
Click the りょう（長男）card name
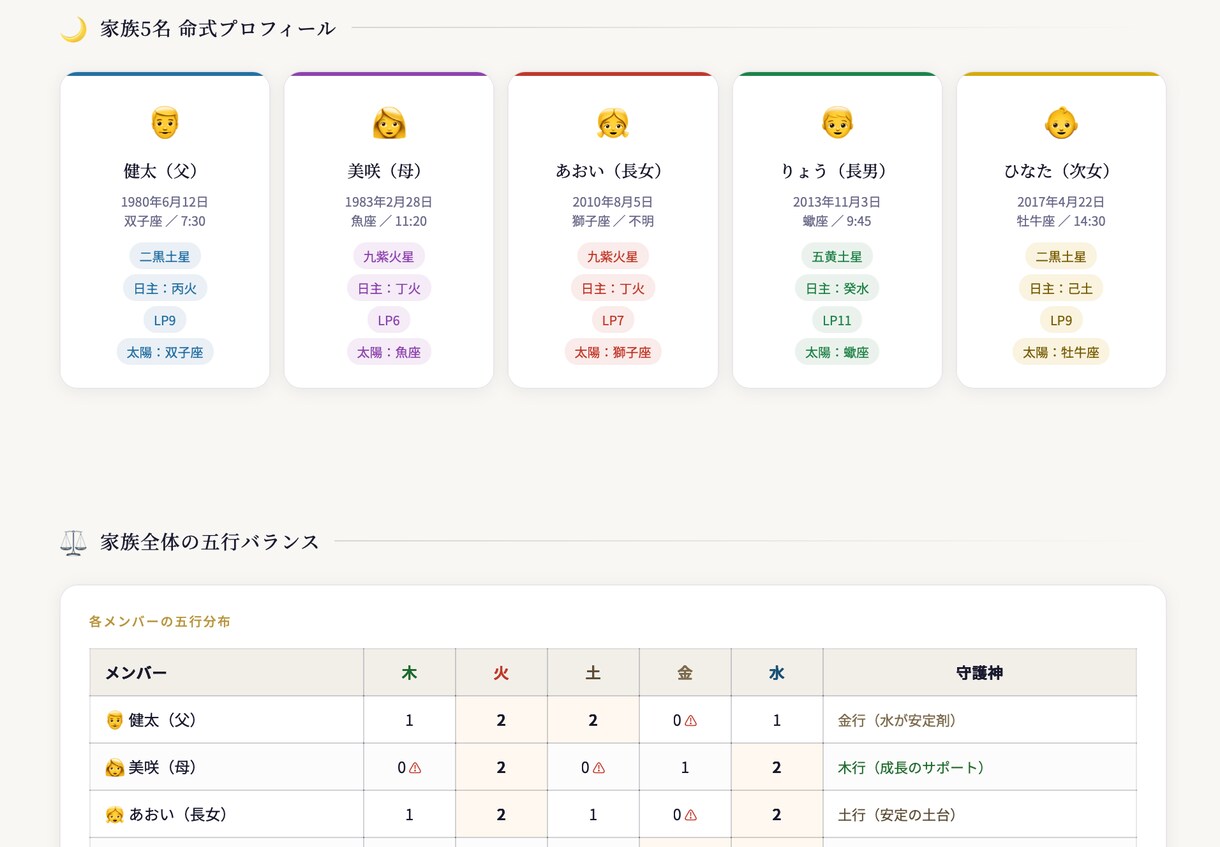coord(837,171)
